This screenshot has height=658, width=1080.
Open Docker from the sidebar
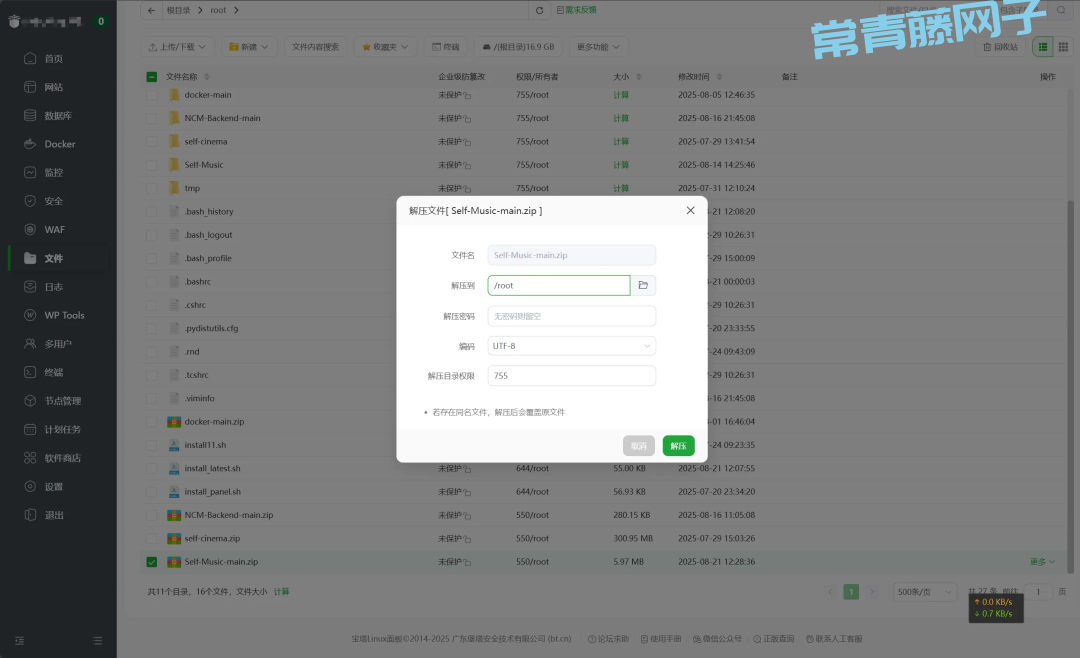[59, 144]
